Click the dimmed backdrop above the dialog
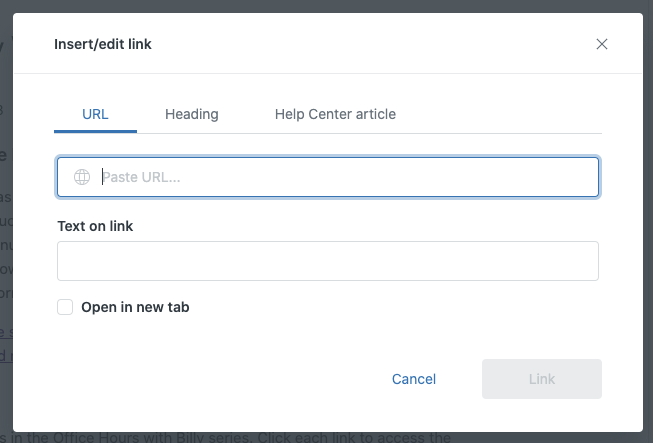Viewport: 653px width, 443px height. pos(326,6)
